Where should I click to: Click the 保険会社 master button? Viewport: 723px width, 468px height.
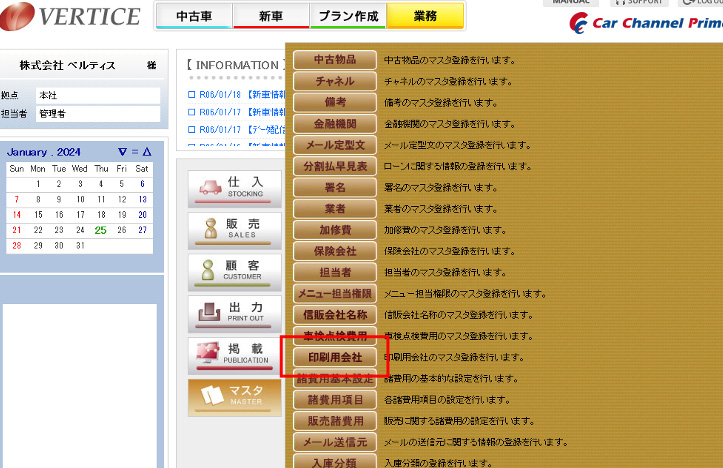[334, 250]
